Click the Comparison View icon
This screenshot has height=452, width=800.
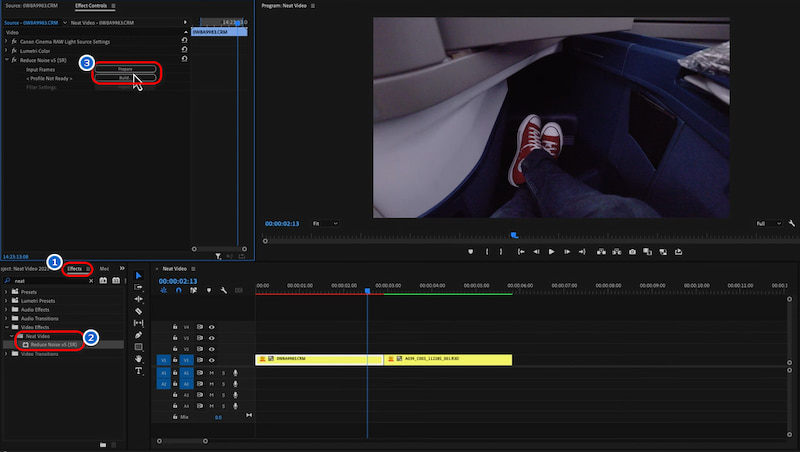pyautogui.click(x=647, y=252)
